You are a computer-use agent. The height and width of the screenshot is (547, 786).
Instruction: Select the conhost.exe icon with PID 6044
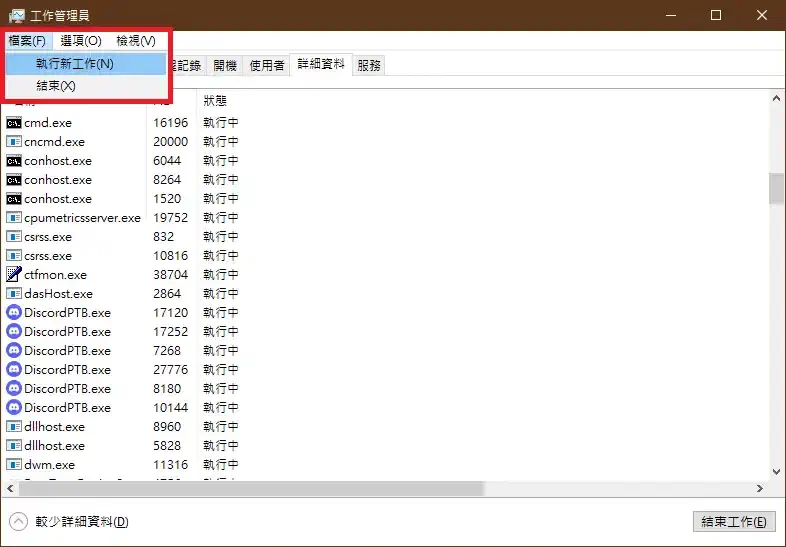(x=14, y=161)
